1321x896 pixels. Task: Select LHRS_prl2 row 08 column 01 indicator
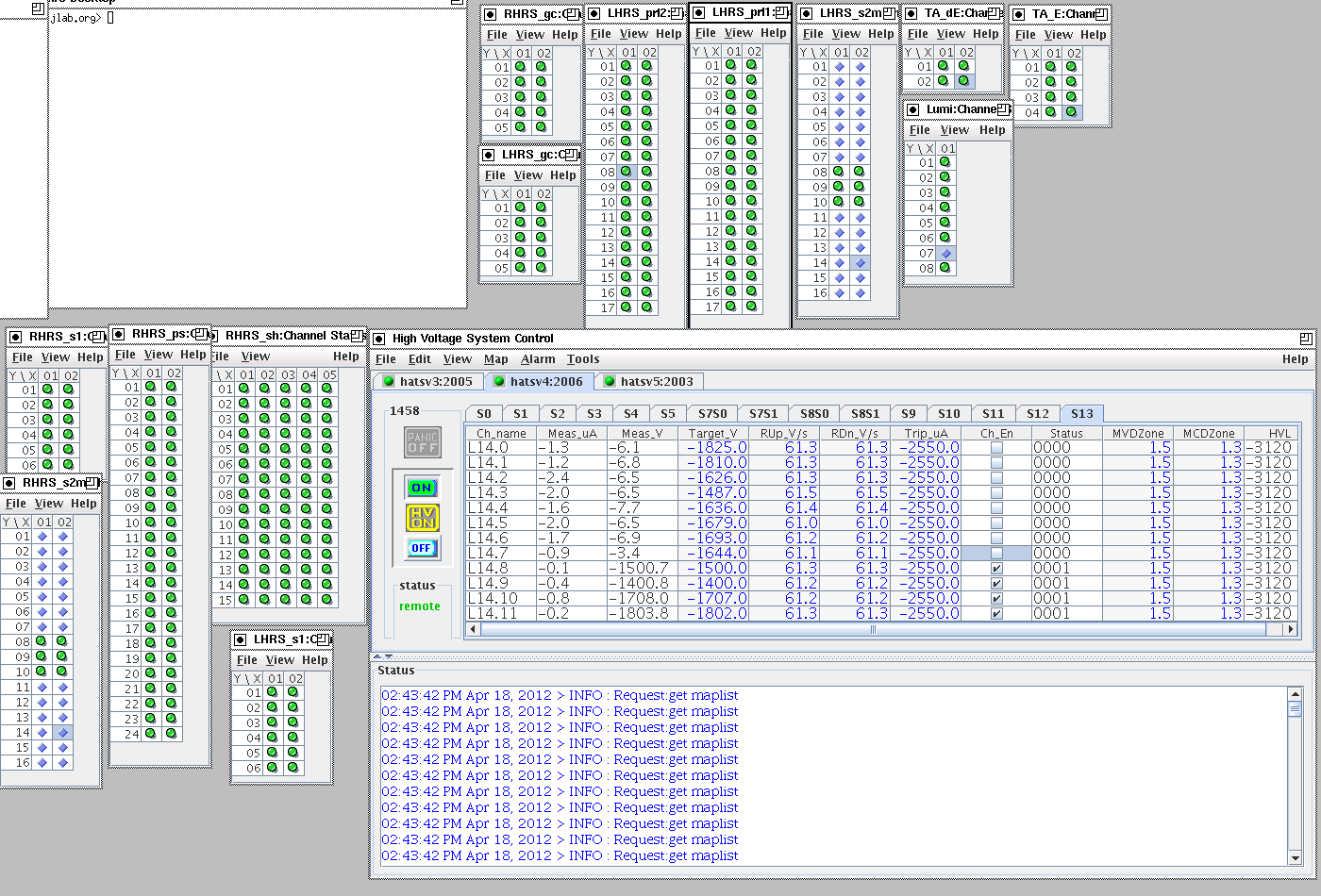pos(627,172)
